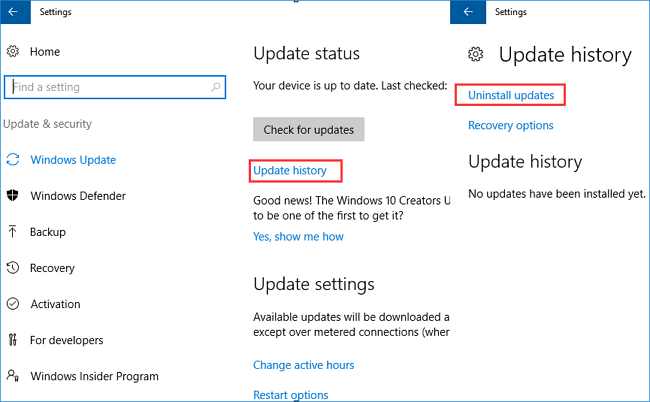Click the Update status heading
Image resolution: width=650 pixels, height=402 pixels.
(x=306, y=53)
